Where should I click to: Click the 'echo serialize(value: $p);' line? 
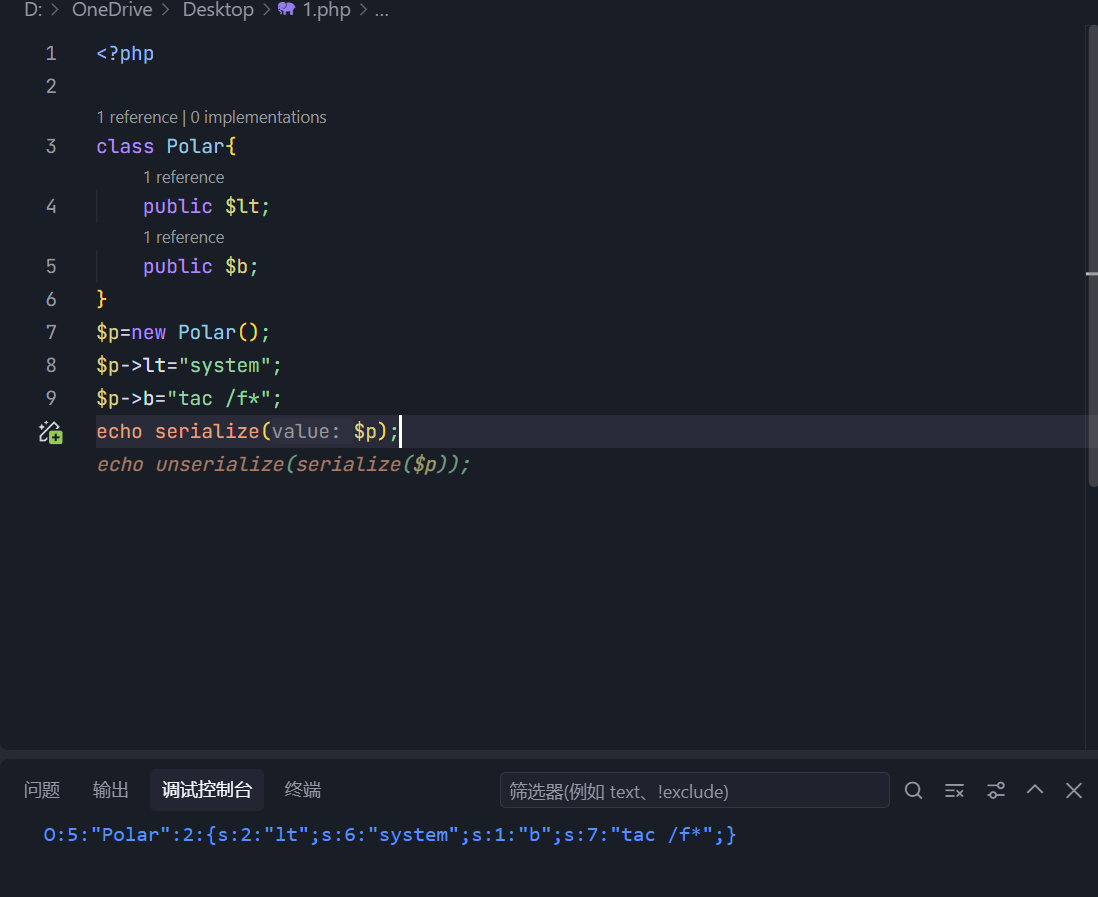click(x=248, y=431)
